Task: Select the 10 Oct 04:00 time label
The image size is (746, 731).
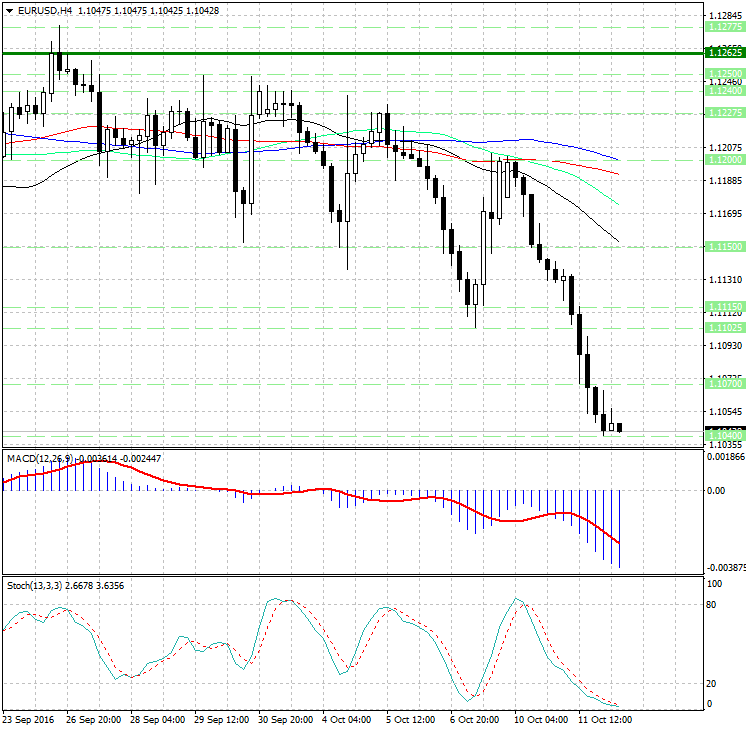Action: click(540, 719)
